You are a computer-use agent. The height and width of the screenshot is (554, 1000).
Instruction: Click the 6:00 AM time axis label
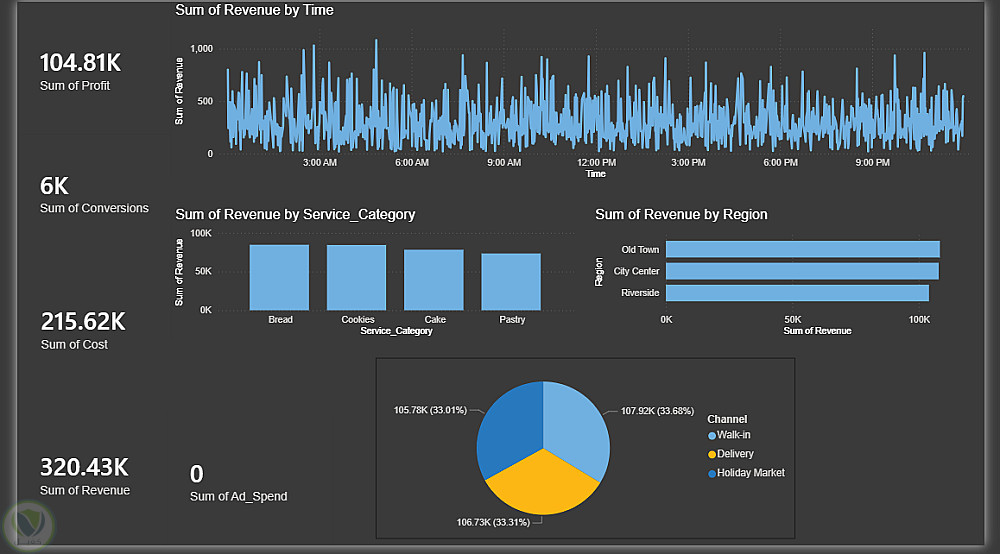[412, 163]
